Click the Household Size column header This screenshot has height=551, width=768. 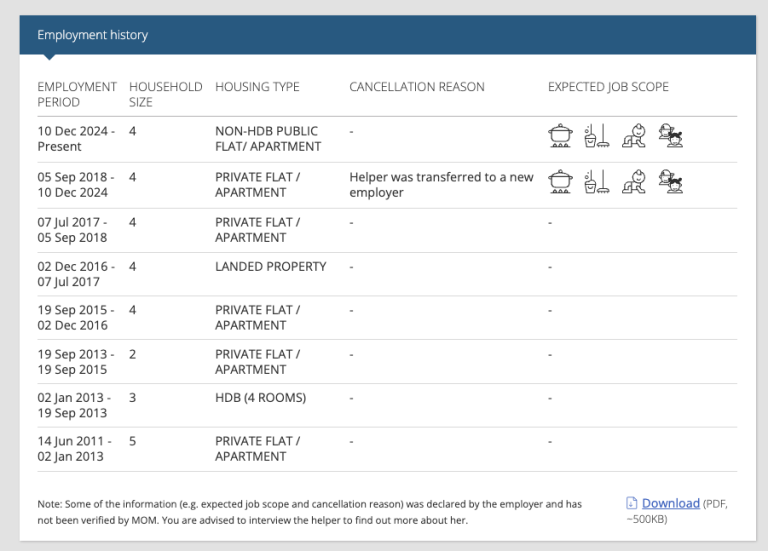click(166, 94)
